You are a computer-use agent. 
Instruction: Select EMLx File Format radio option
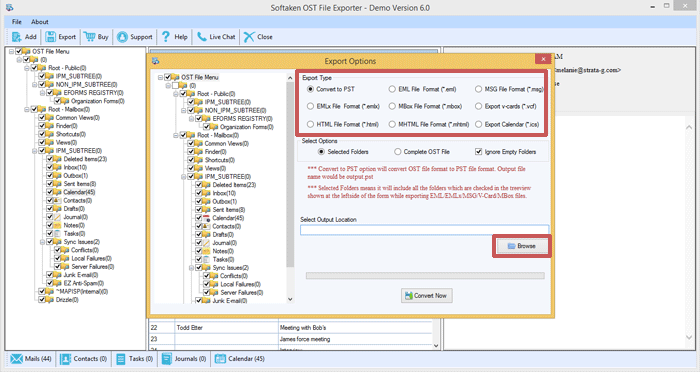310,106
